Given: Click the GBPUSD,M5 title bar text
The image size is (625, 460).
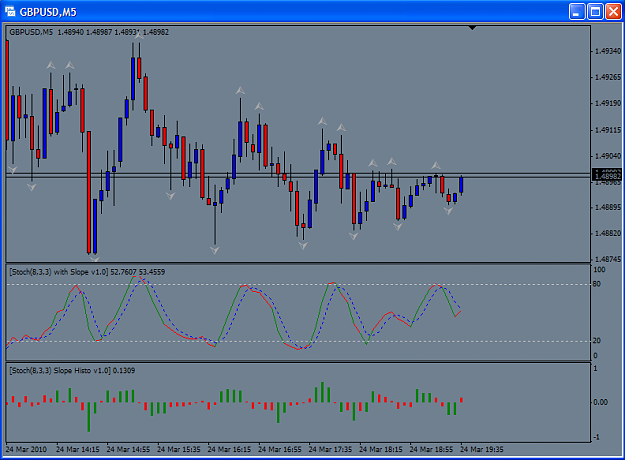Looking at the screenshot, I should click(x=48, y=12).
